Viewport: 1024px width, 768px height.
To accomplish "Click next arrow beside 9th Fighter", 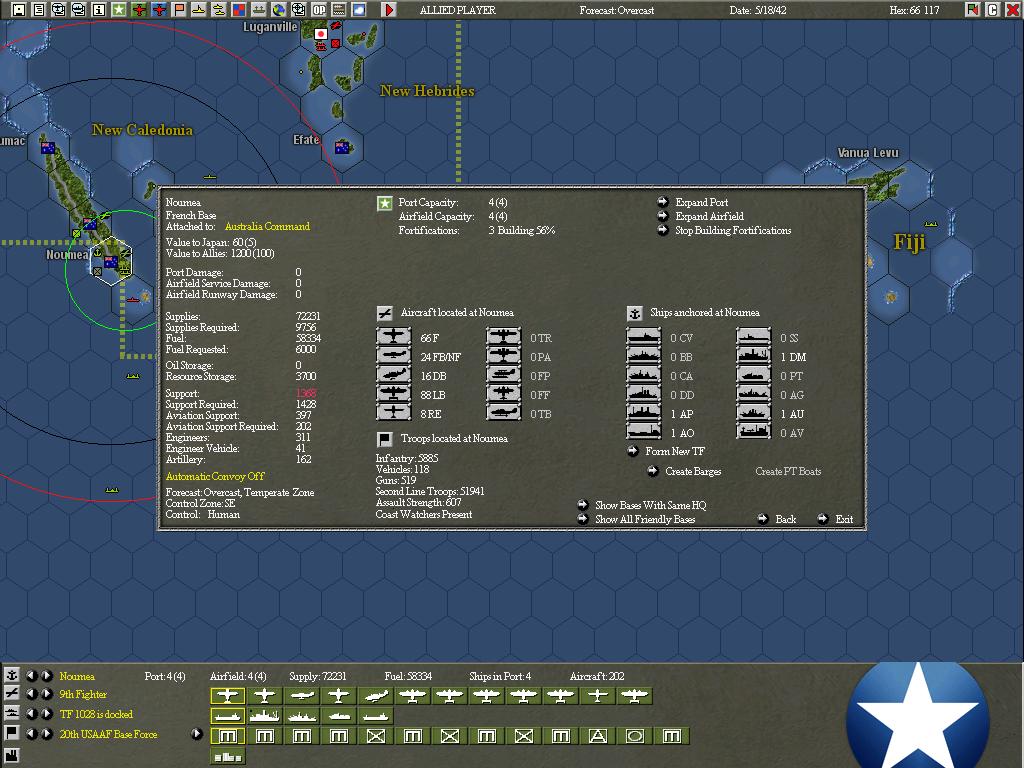I will [46, 694].
